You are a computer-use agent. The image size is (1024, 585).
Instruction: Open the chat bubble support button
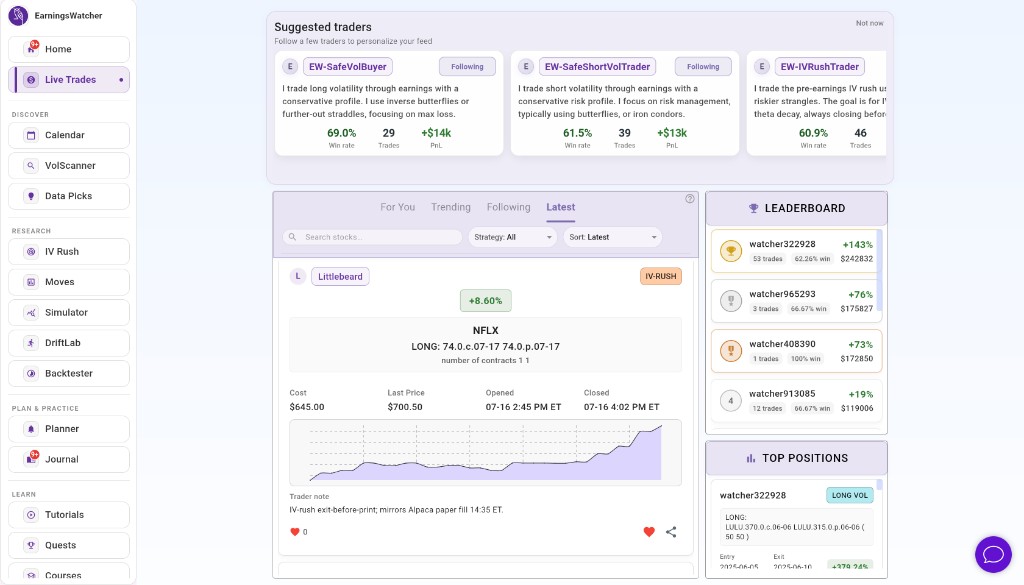993,554
